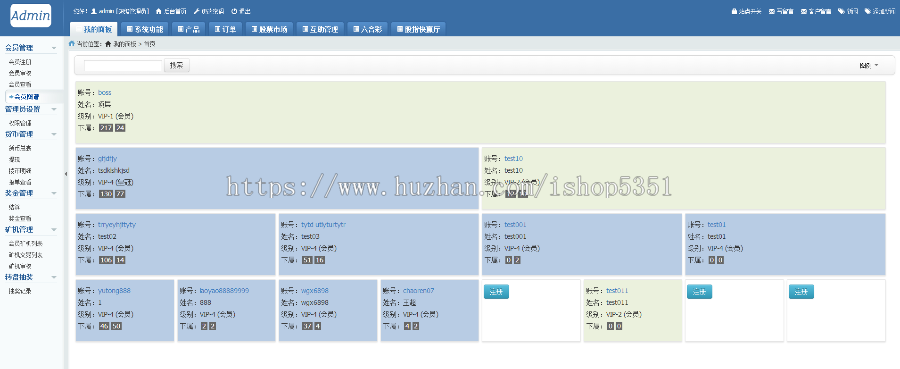Click the envelope icon beside 客户留言
The image size is (900, 369).
point(804,11)
